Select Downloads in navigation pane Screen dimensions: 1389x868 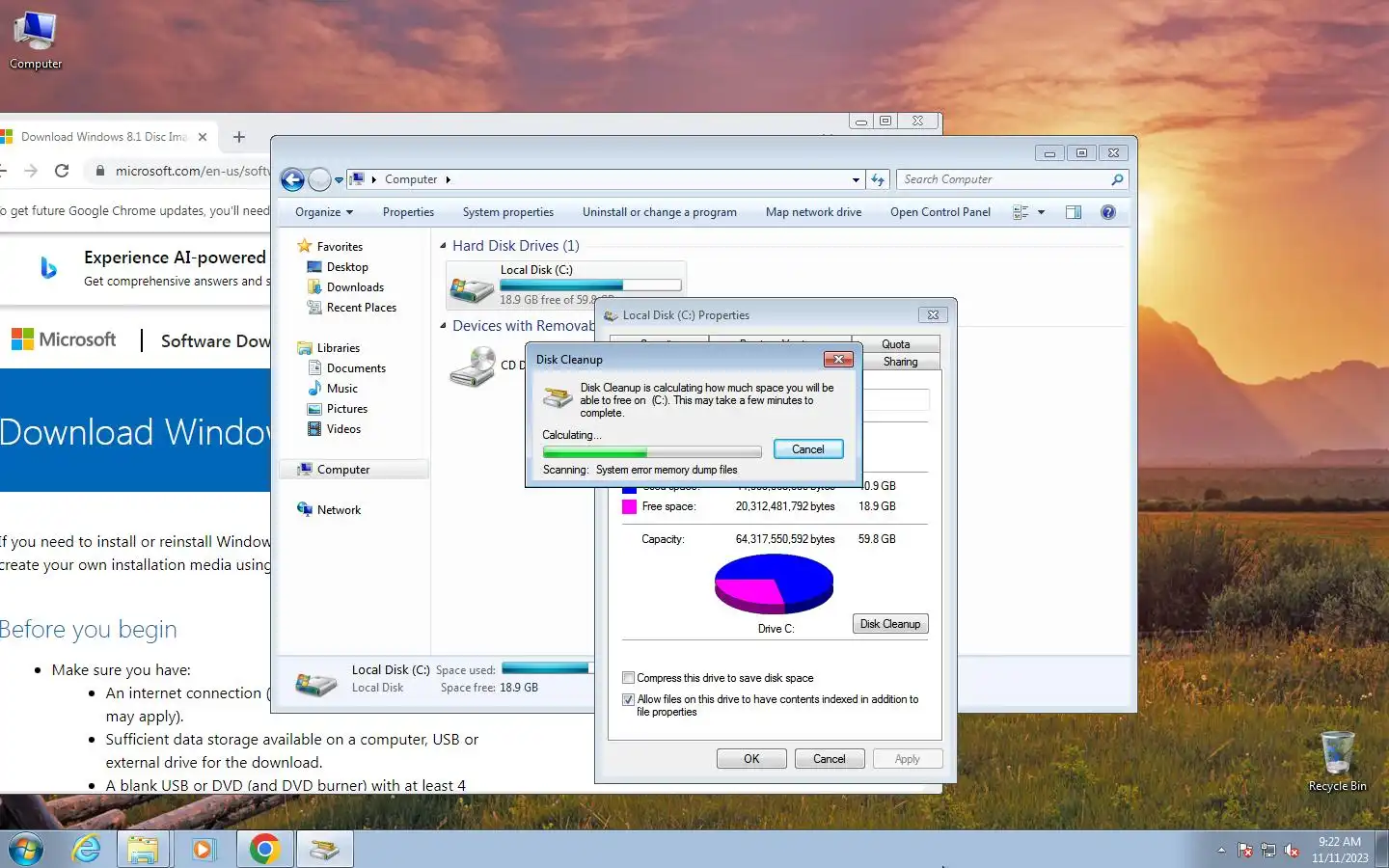click(355, 287)
